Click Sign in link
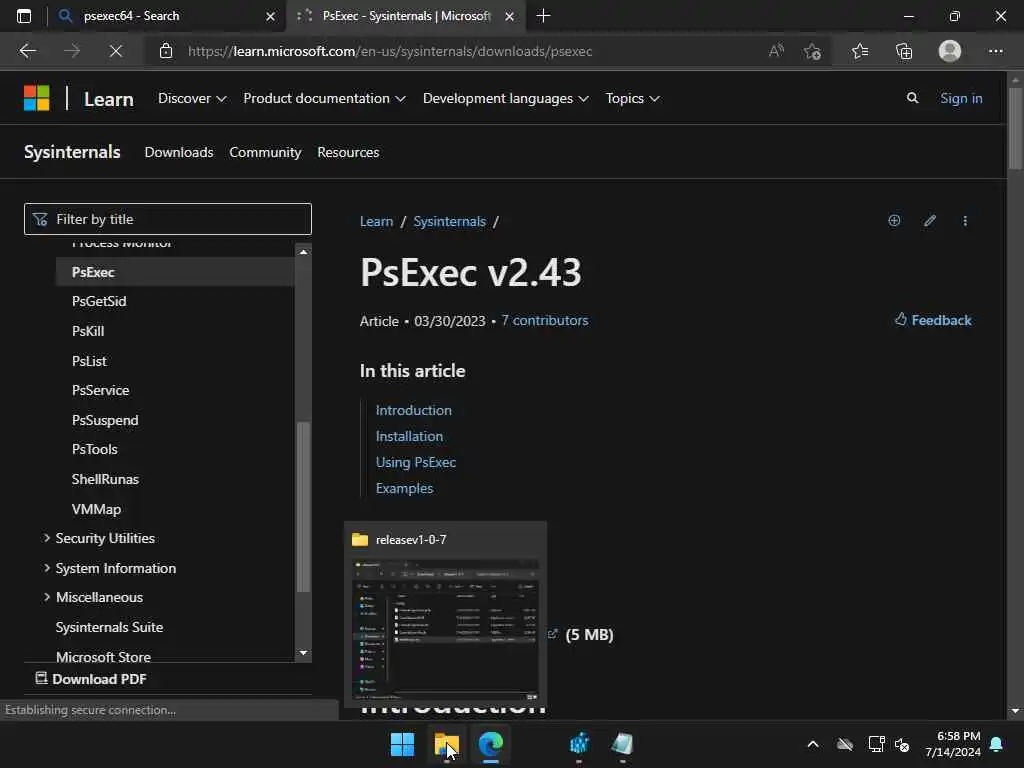 click(x=961, y=98)
